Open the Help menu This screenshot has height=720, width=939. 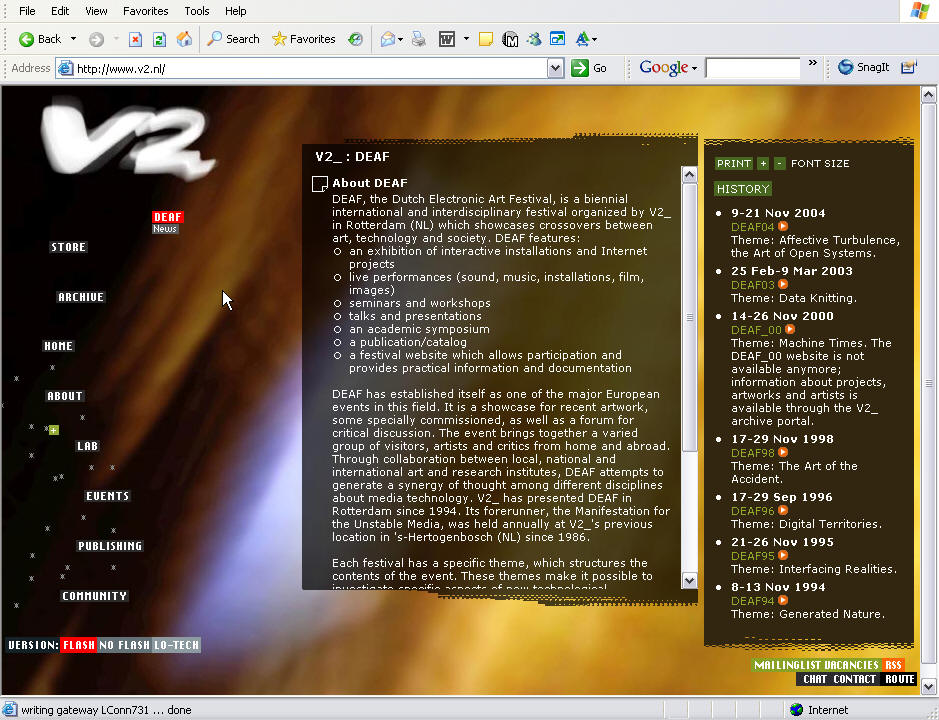[235, 11]
